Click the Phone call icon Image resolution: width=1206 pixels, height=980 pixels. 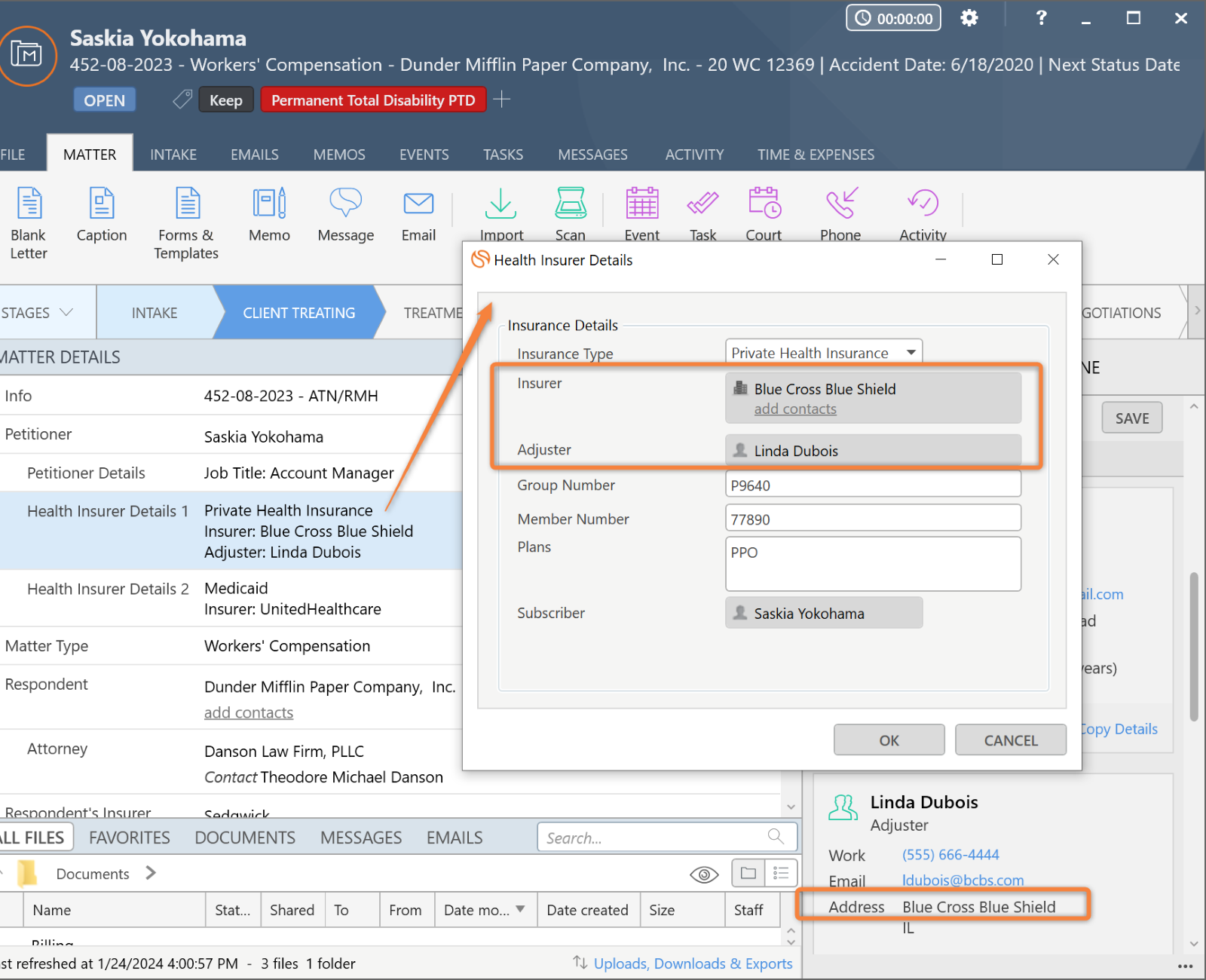coord(840,204)
